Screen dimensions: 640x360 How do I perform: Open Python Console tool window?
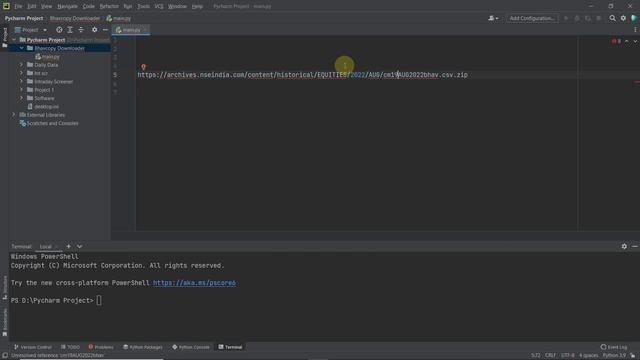[x=191, y=347]
